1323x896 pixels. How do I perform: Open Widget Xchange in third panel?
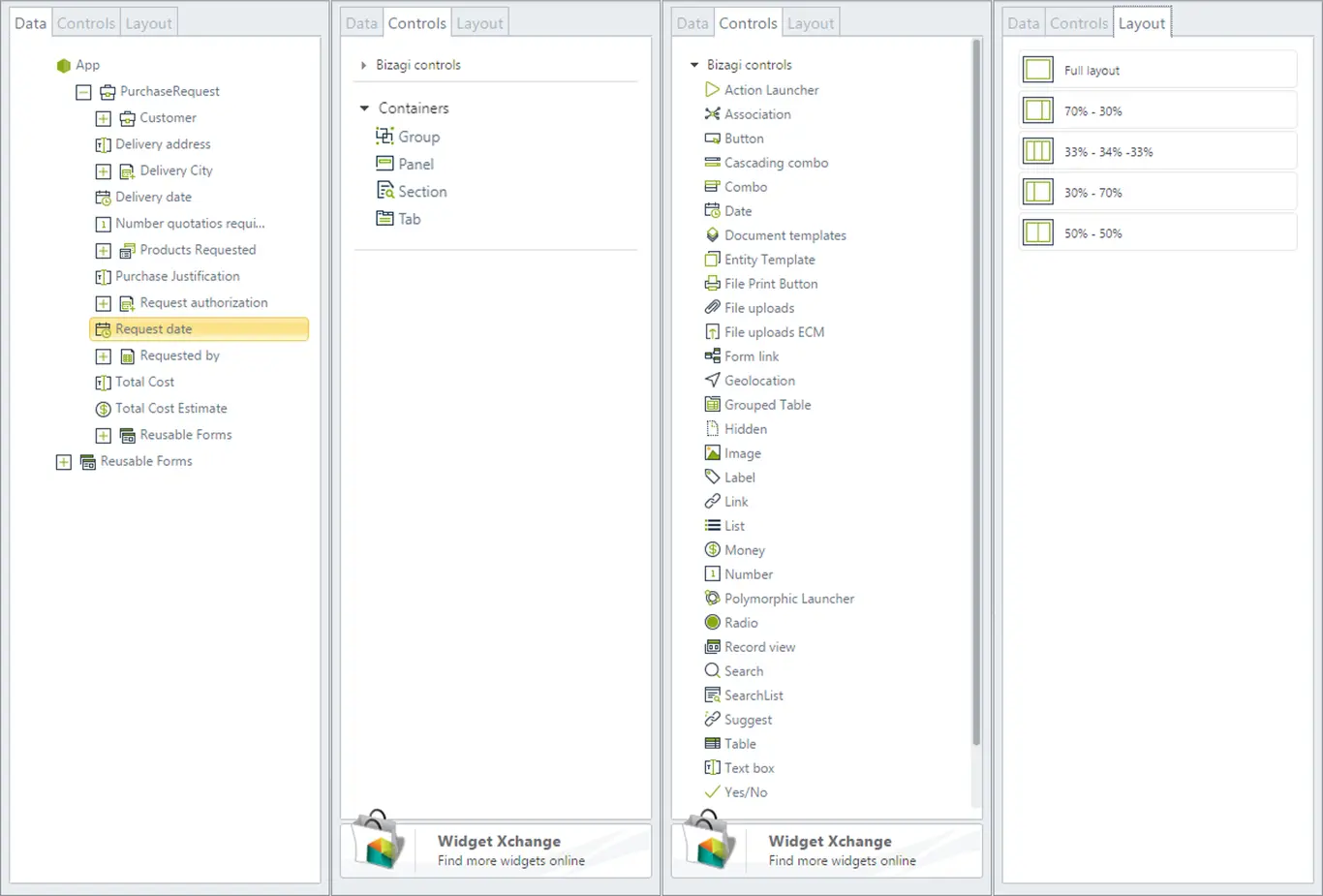pos(827,850)
